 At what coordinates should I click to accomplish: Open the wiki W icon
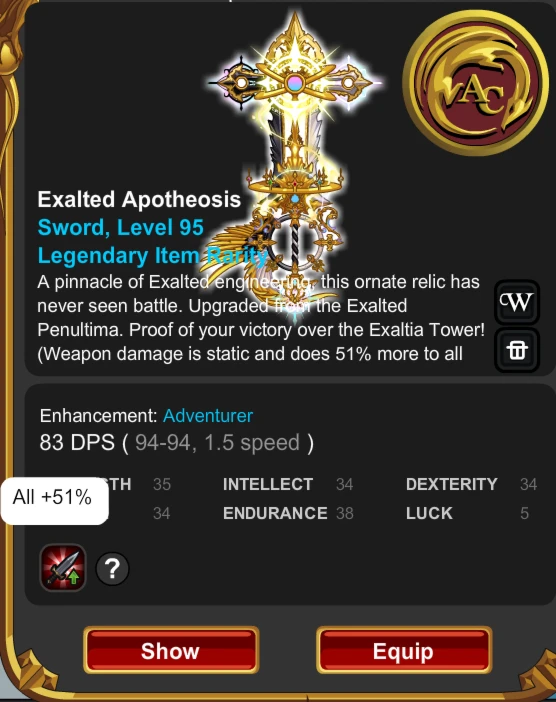[x=517, y=302]
